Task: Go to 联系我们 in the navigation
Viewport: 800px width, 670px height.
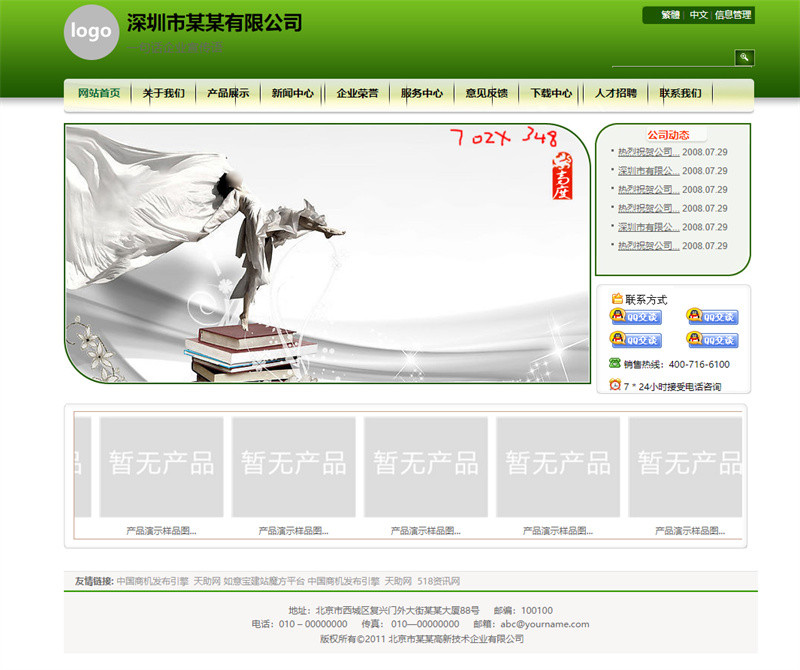Action: pos(680,93)
